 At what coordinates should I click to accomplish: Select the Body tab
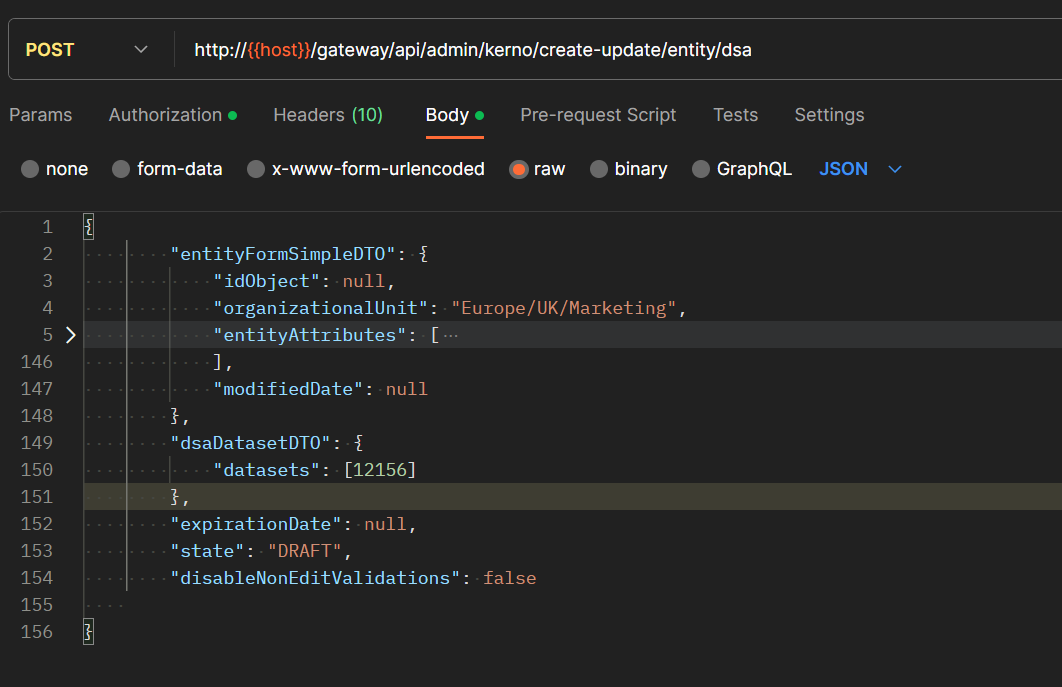click(447, 115)
